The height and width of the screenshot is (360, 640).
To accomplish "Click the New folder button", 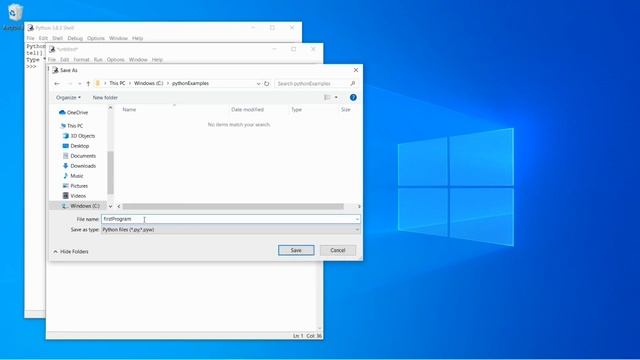I will (105, 98).
